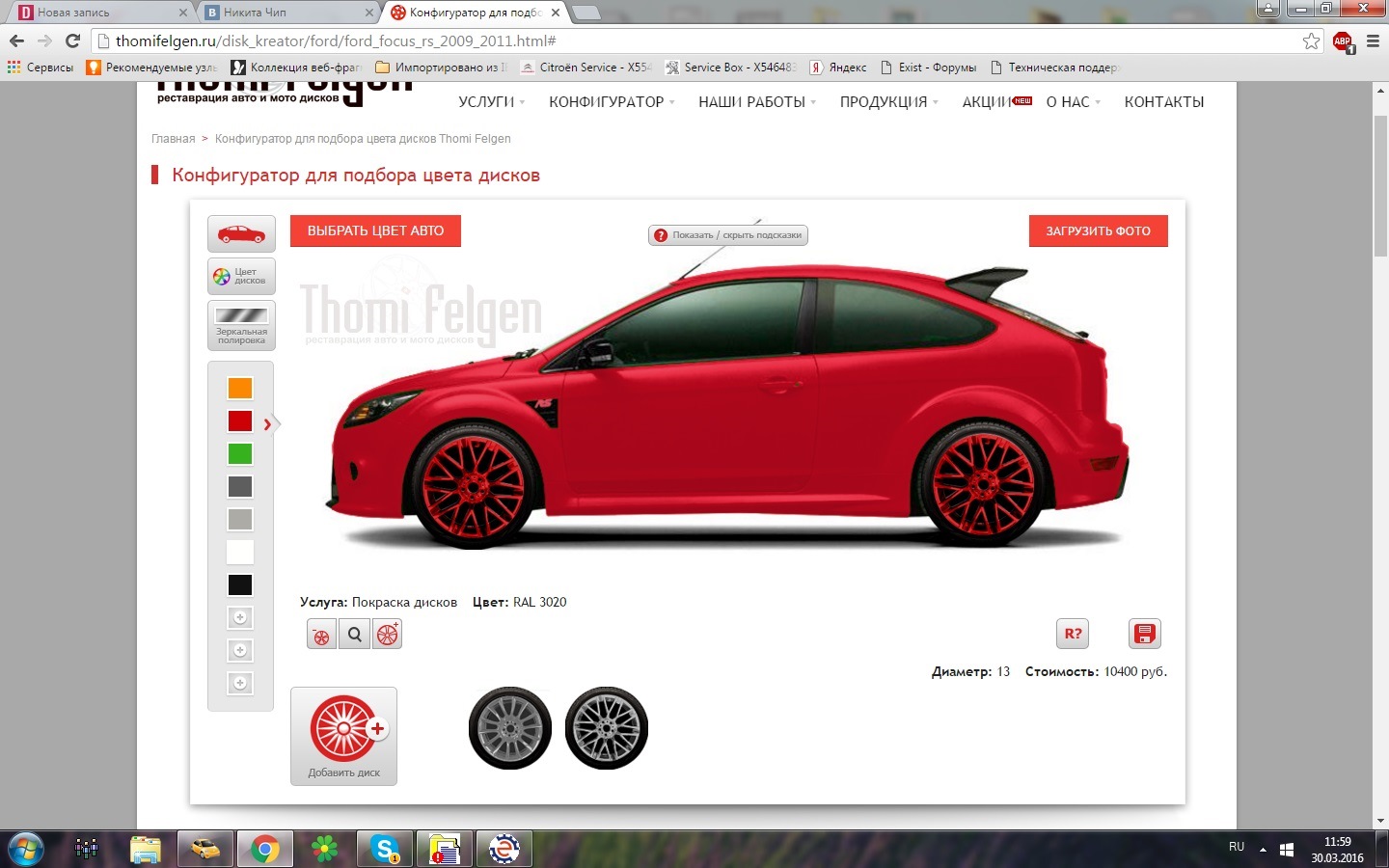Click the Chrome icon in the taskbar

265,849
